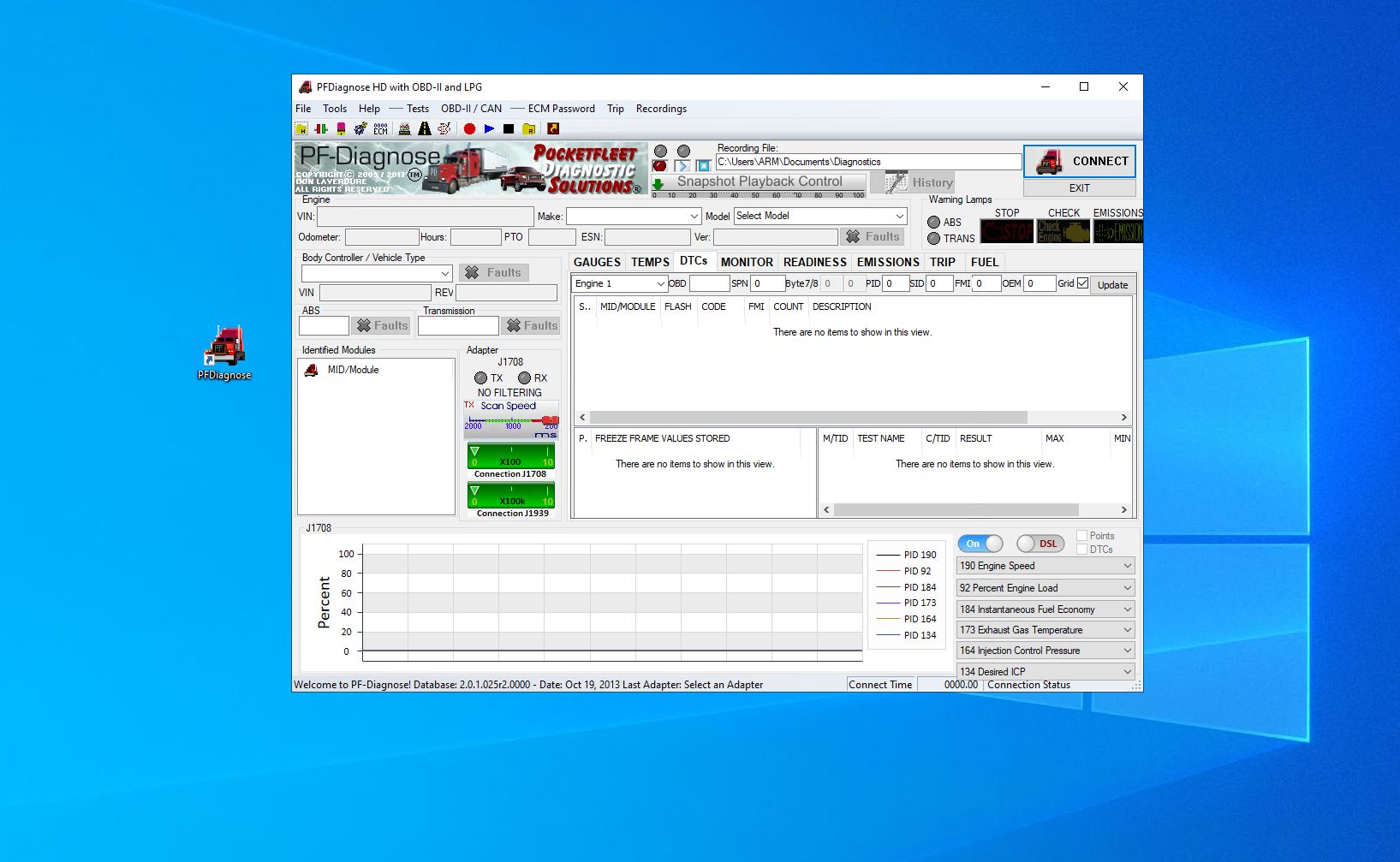Click the Recording File path field
The height and width of the screenshot is (862, 1400).
tap(868, 162)
